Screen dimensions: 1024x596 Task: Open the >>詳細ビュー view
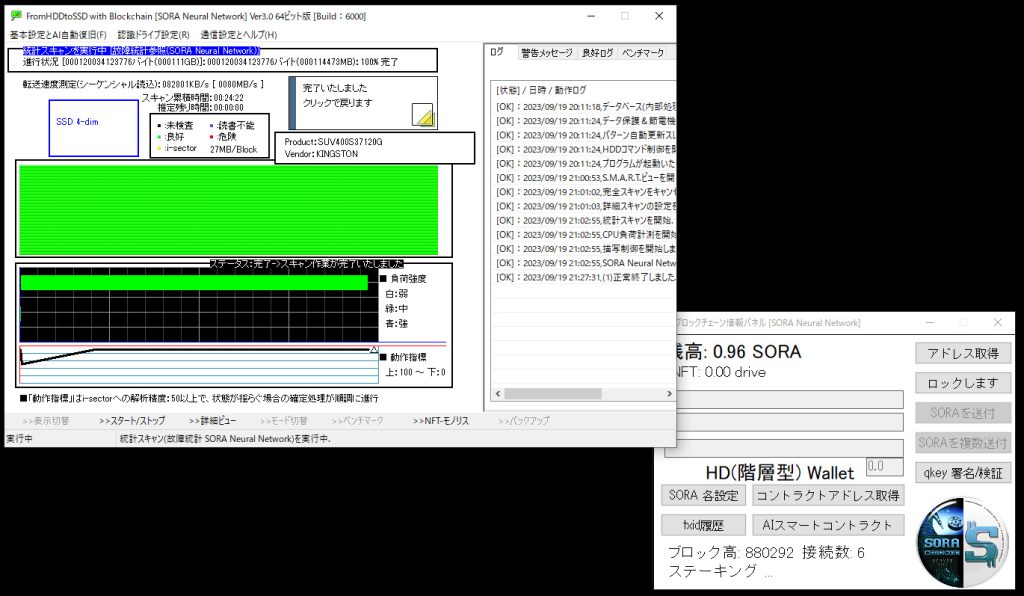[212, 421]
